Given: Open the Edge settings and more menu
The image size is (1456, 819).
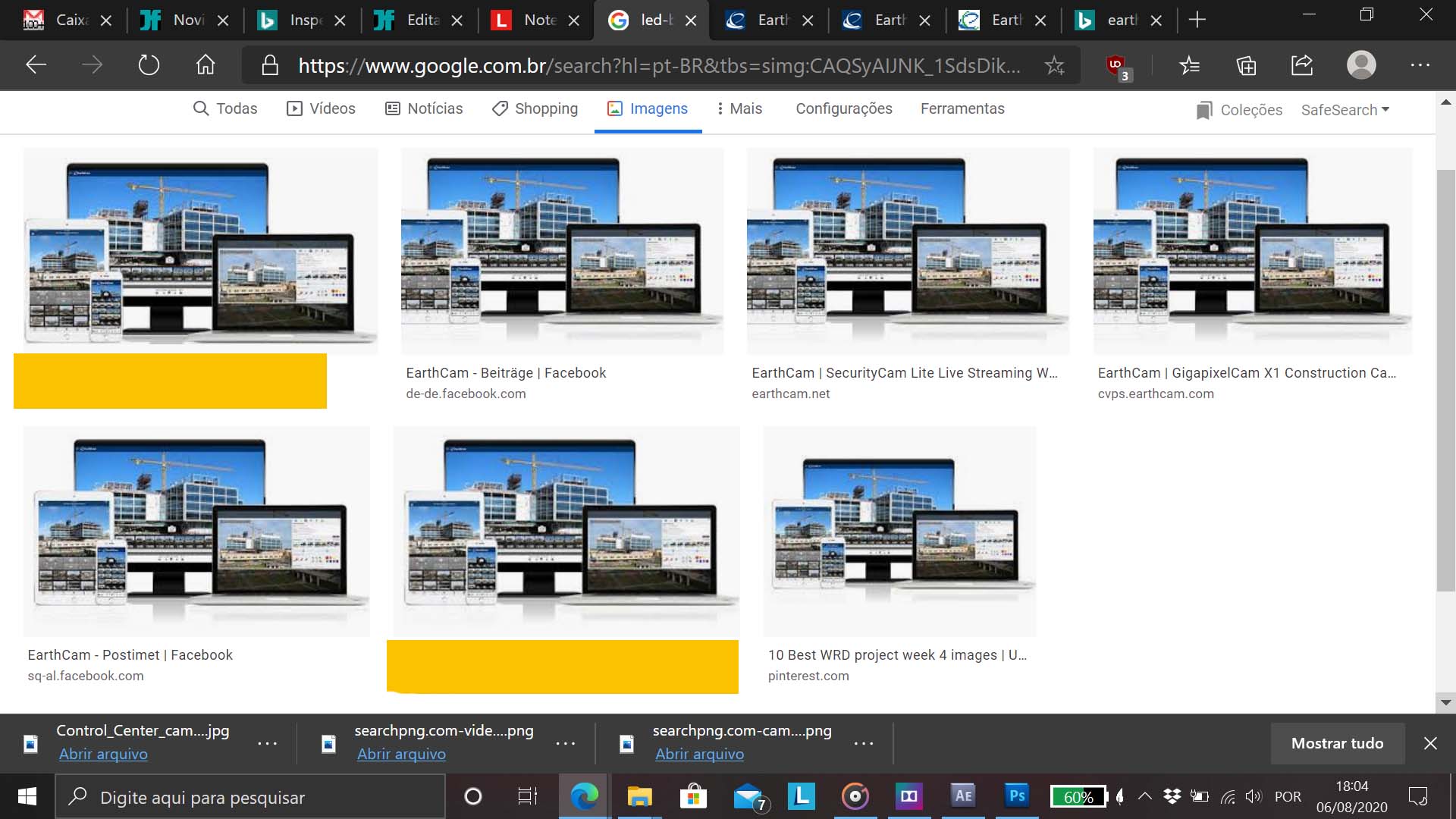Looking at the screenshot, I should coord(1420,66).
